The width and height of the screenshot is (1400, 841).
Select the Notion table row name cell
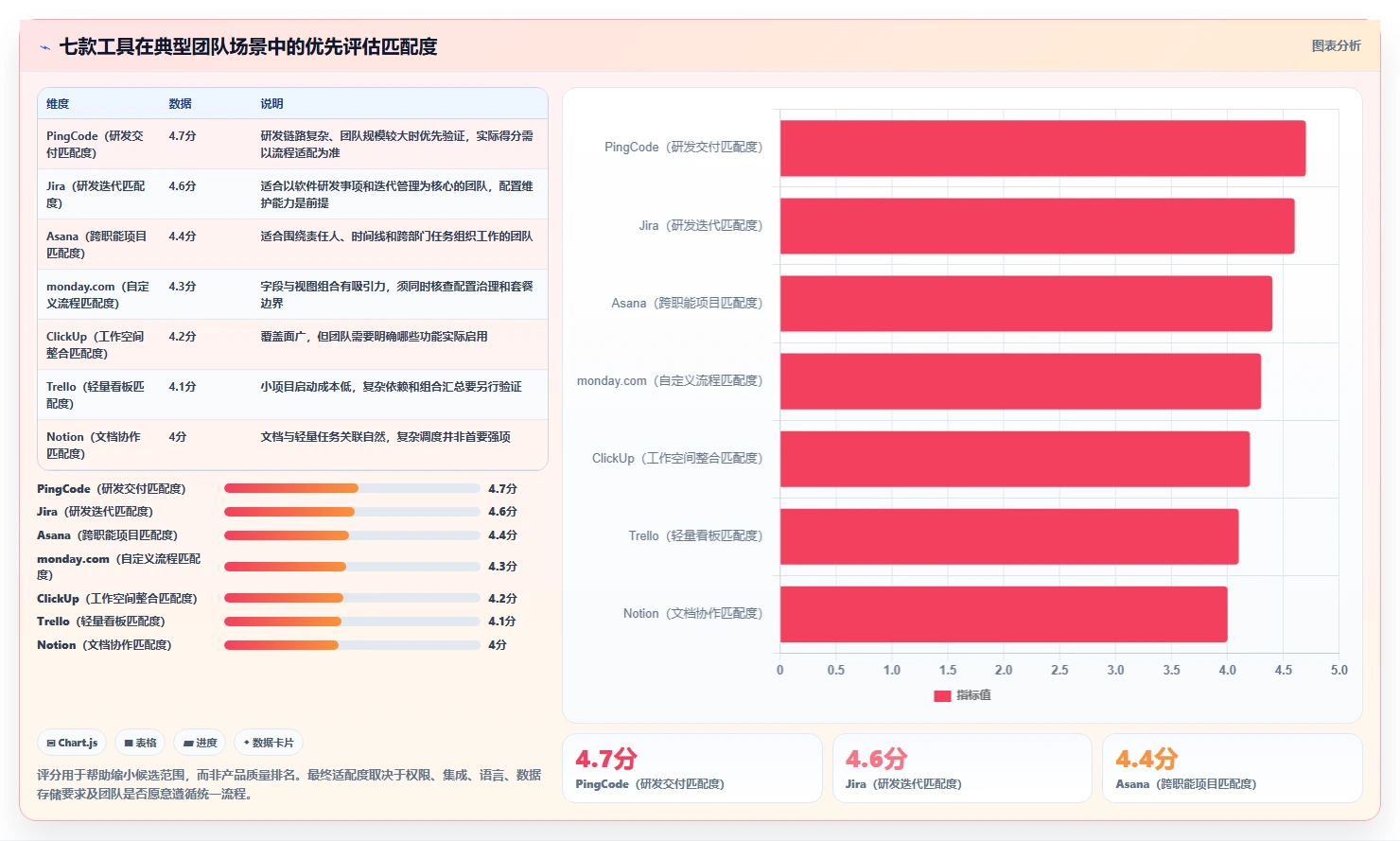click(98, 446)
